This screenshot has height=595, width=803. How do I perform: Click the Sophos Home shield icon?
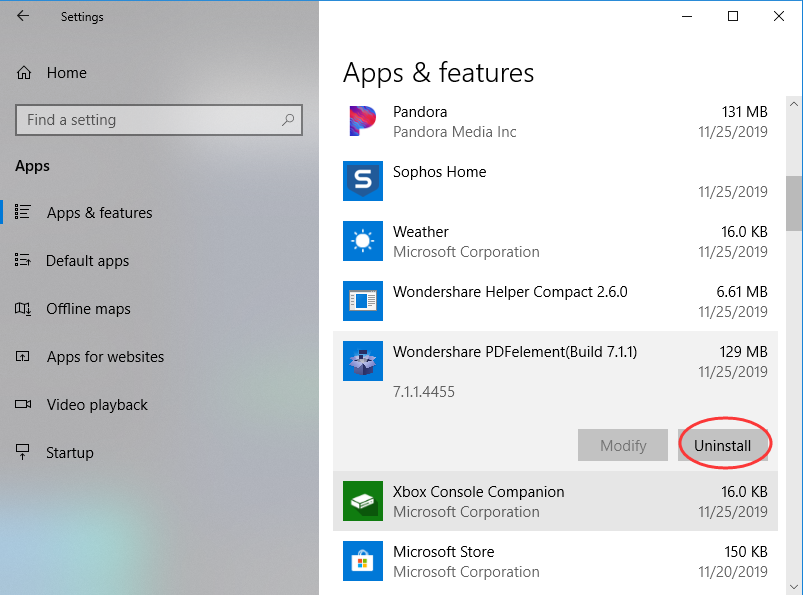click(363, 181)
